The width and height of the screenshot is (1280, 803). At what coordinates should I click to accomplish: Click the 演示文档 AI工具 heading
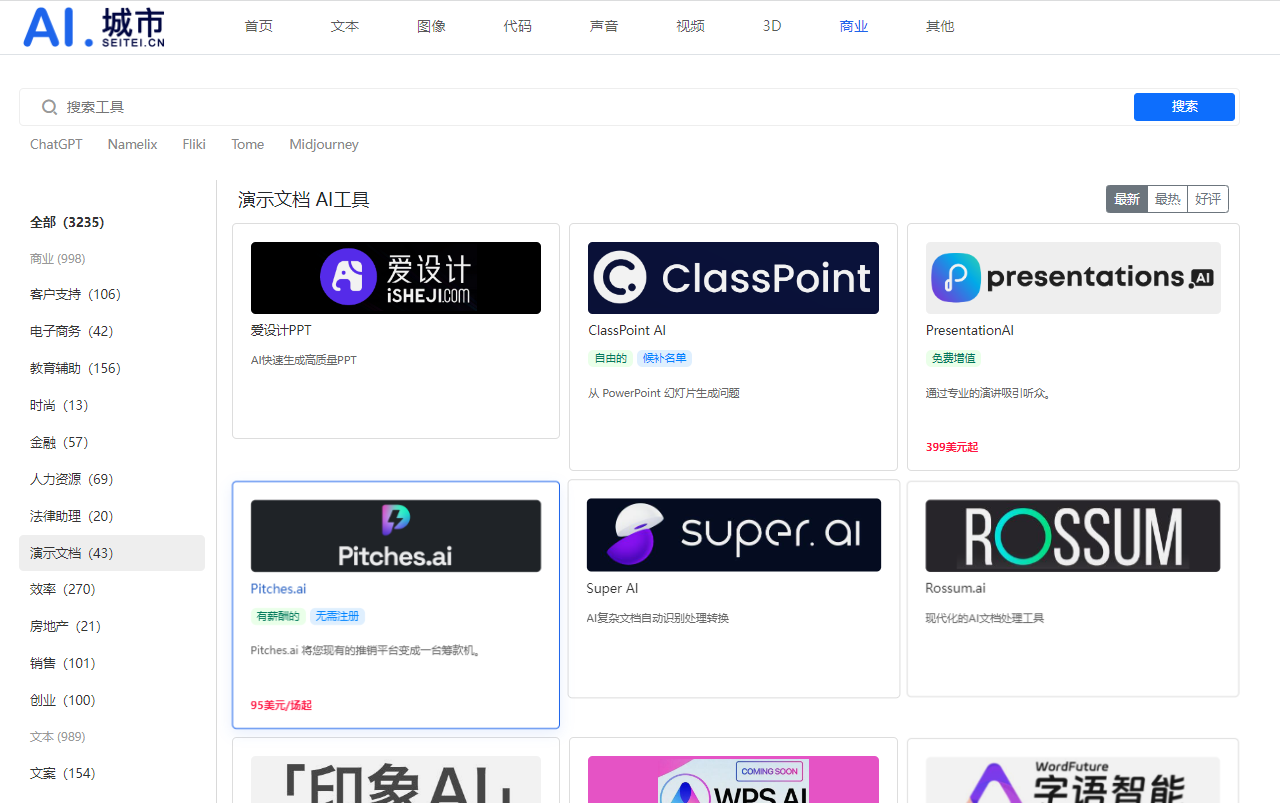tap(304, 200)
